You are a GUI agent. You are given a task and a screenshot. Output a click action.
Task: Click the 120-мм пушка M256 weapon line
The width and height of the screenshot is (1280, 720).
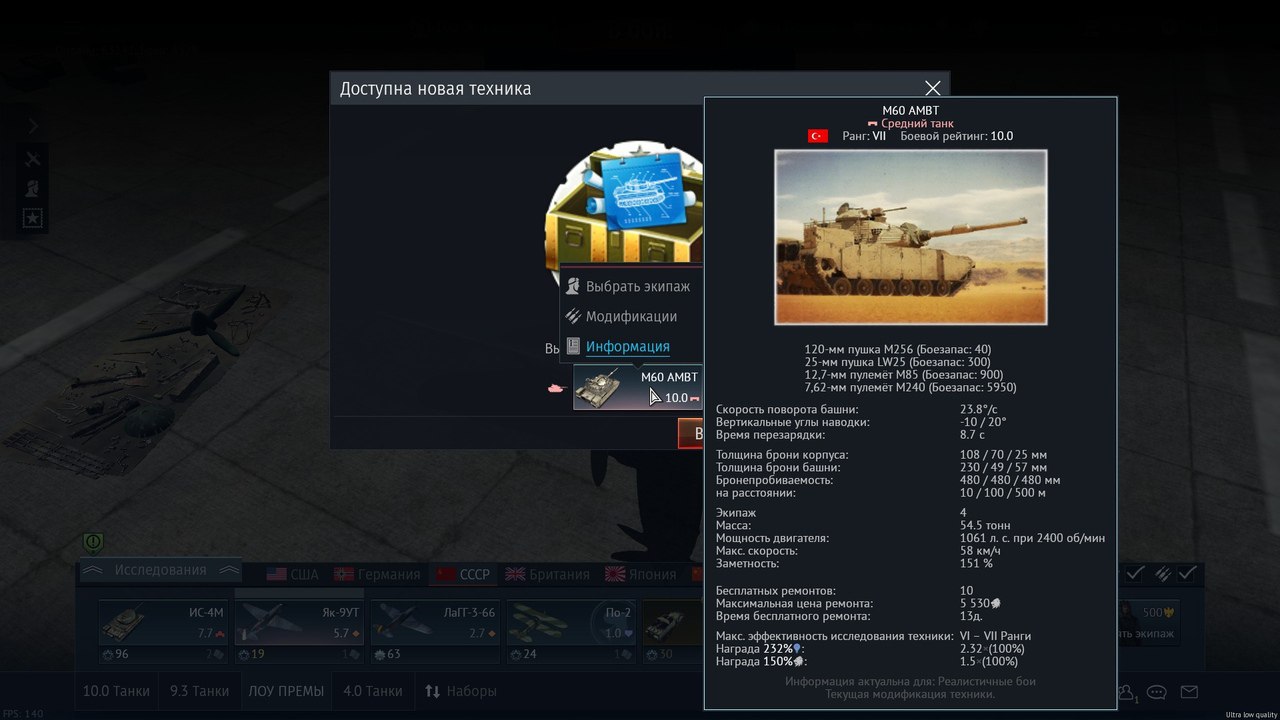coord(898,349)
